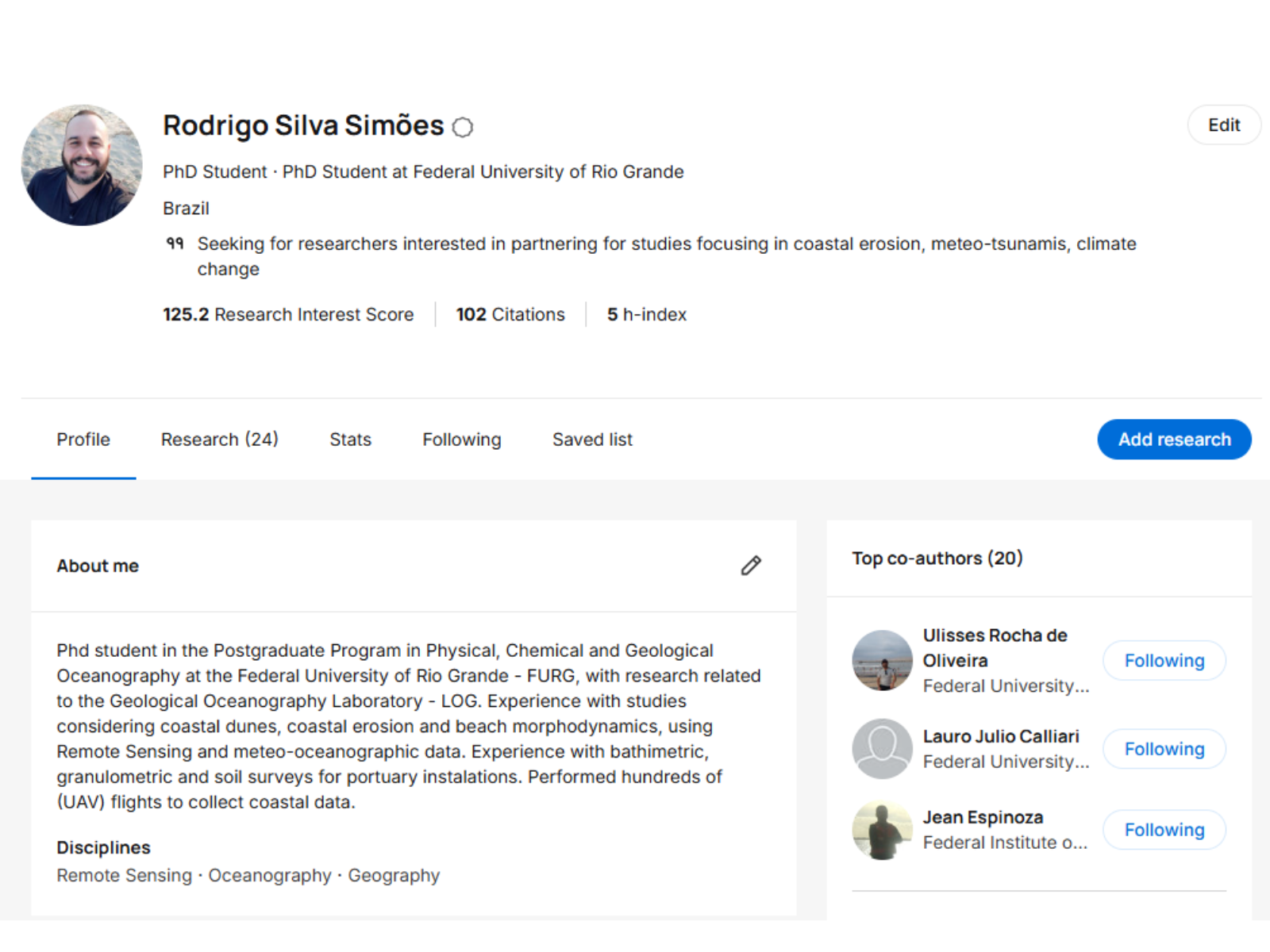Click the pencil icon in About me
This screenshot has height=952, width=1270.
(751, 566)
